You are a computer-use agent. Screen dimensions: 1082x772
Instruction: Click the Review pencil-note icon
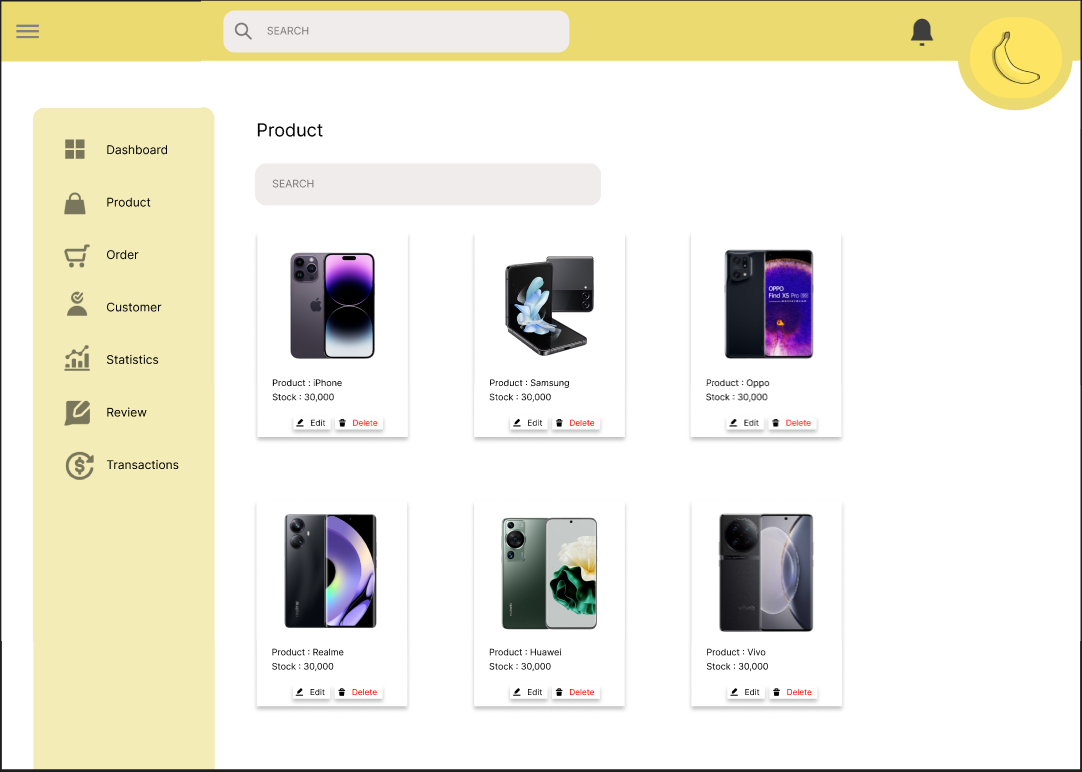point(74,412)
